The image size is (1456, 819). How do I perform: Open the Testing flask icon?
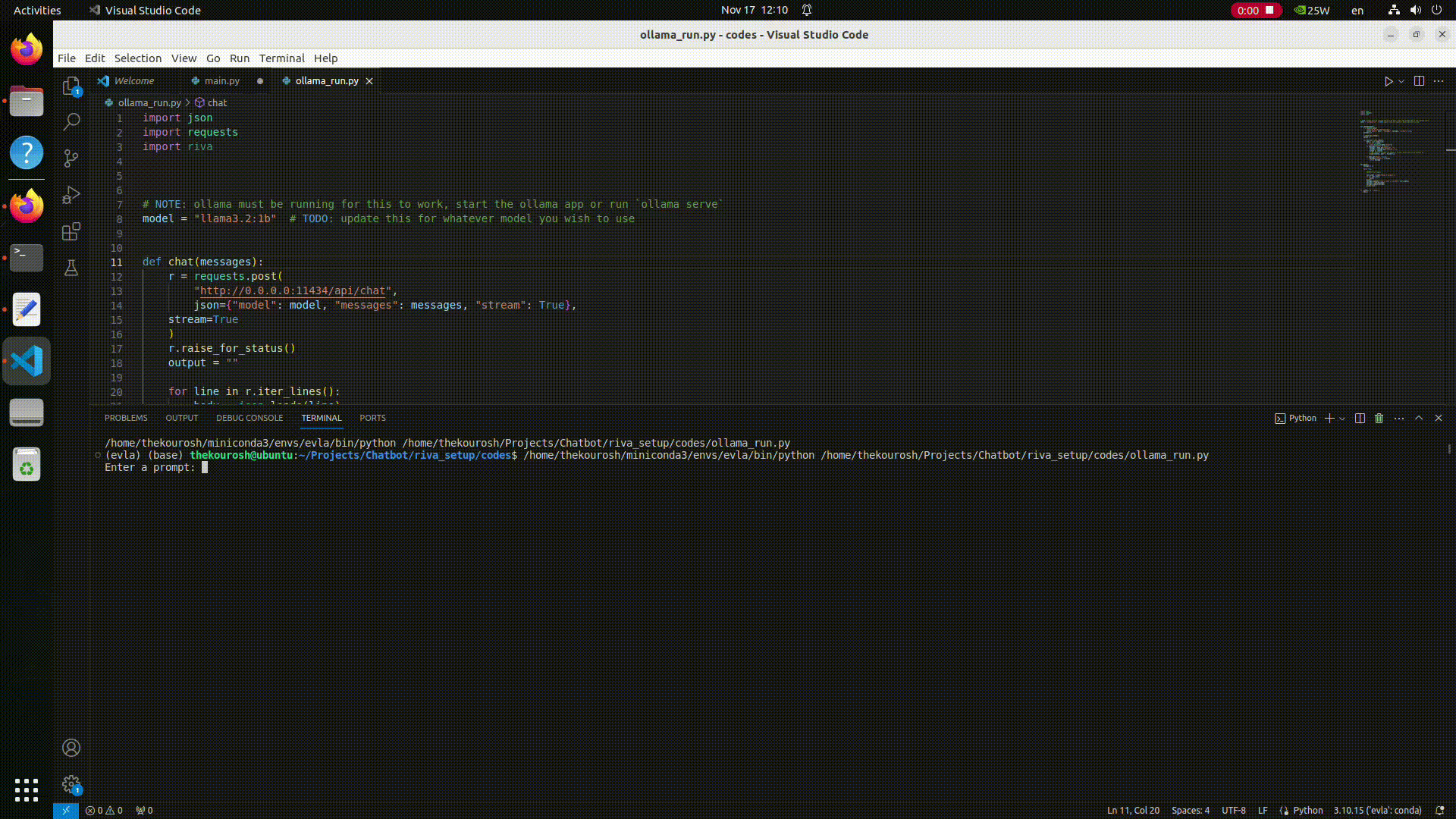point(71,268)
